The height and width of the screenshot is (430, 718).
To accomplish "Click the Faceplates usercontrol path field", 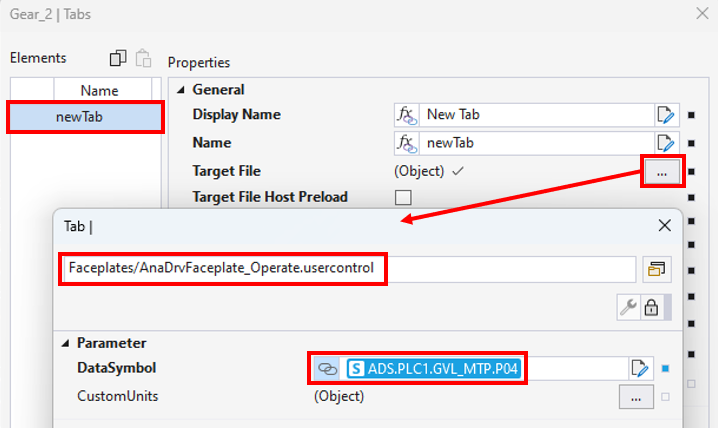I will click(348, 269).
